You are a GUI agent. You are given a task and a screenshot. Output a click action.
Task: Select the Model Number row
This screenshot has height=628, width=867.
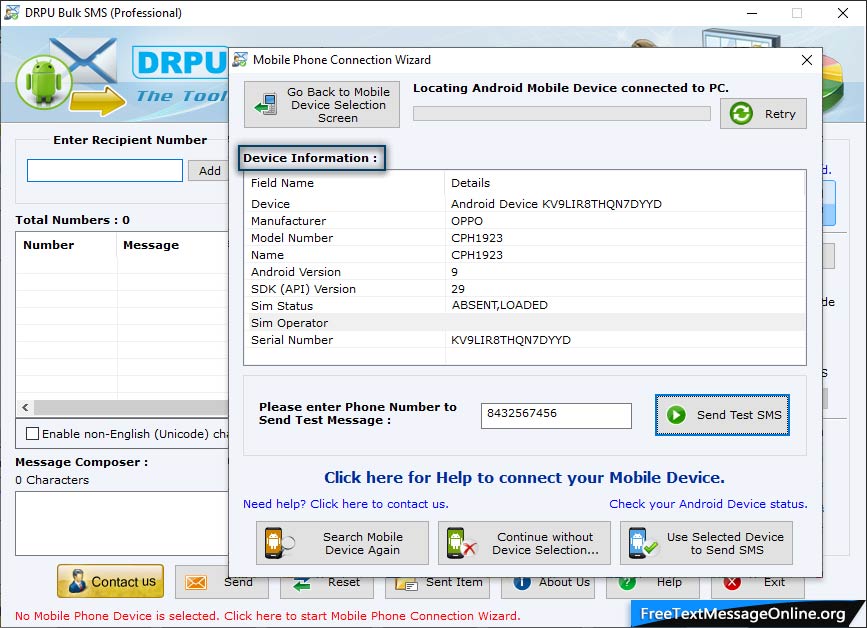tap(524, 238)
